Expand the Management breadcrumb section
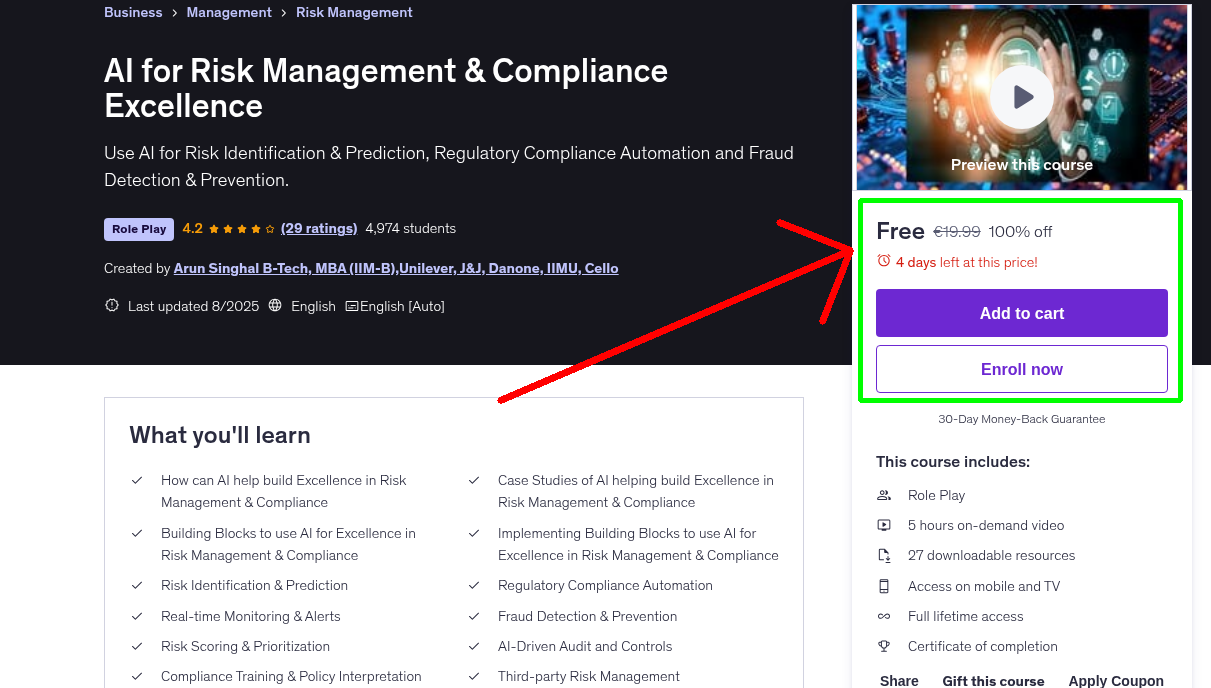This screenshot has height=688, width=1211. (229, 12)
